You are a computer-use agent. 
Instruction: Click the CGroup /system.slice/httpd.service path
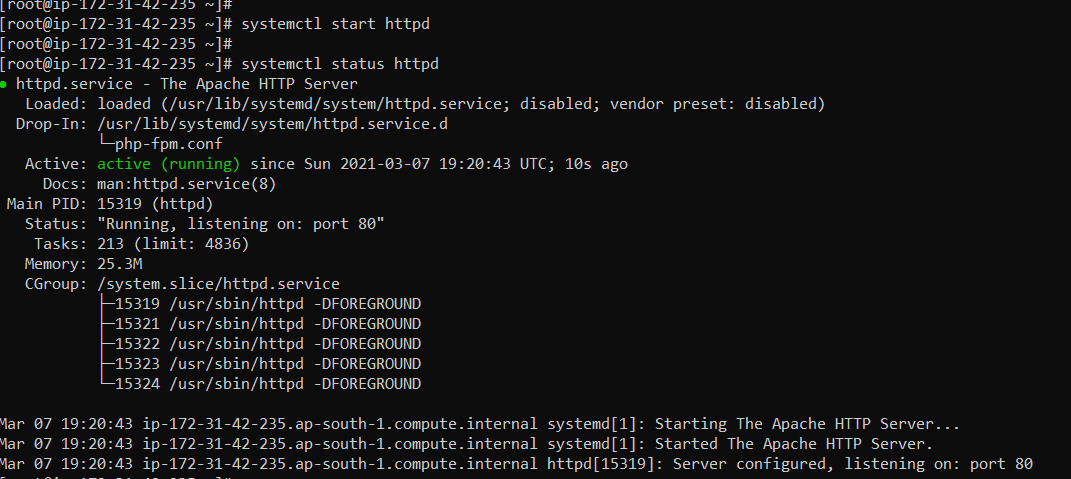coord(219,284)
